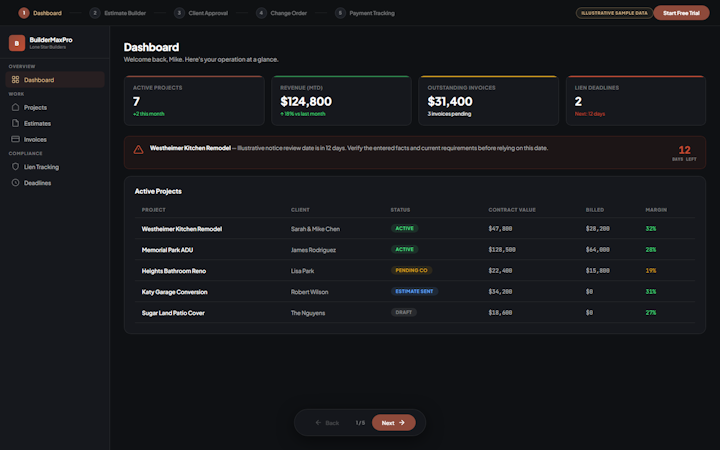Advance with the Next button

[394, 422]
